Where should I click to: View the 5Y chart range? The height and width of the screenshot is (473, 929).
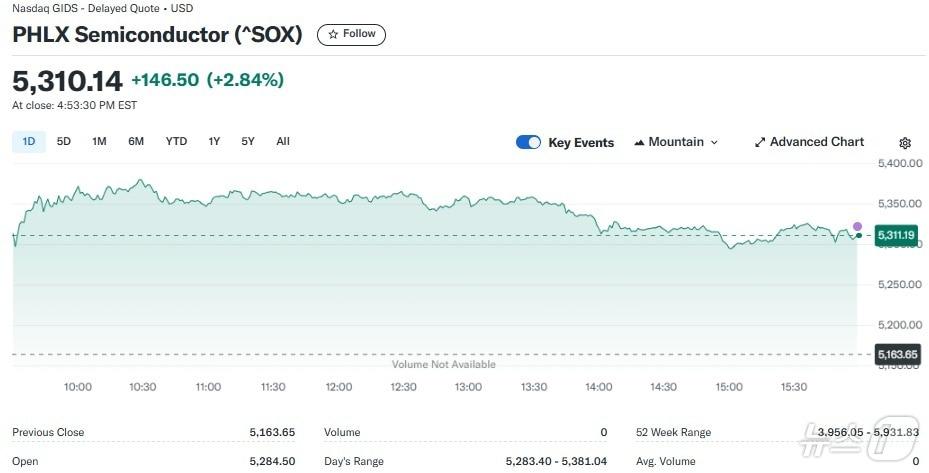click(x=248, y=141)
